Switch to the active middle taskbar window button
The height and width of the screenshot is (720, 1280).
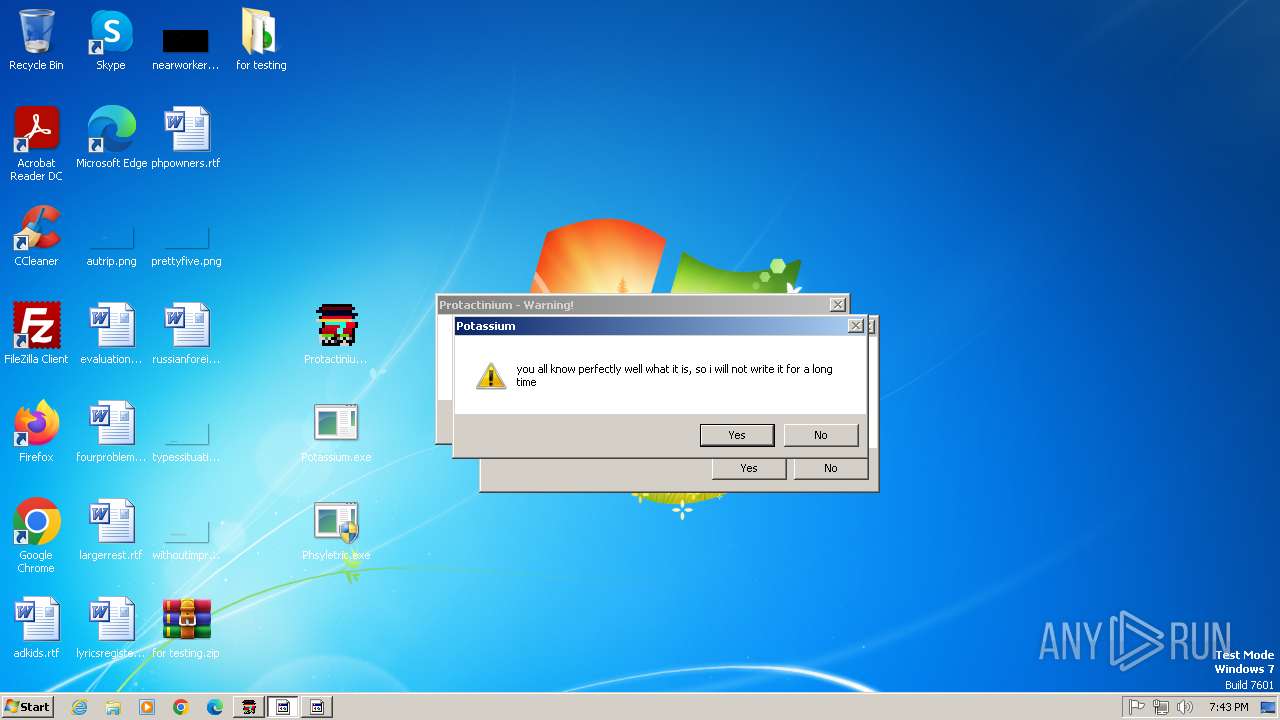[283, 707]
